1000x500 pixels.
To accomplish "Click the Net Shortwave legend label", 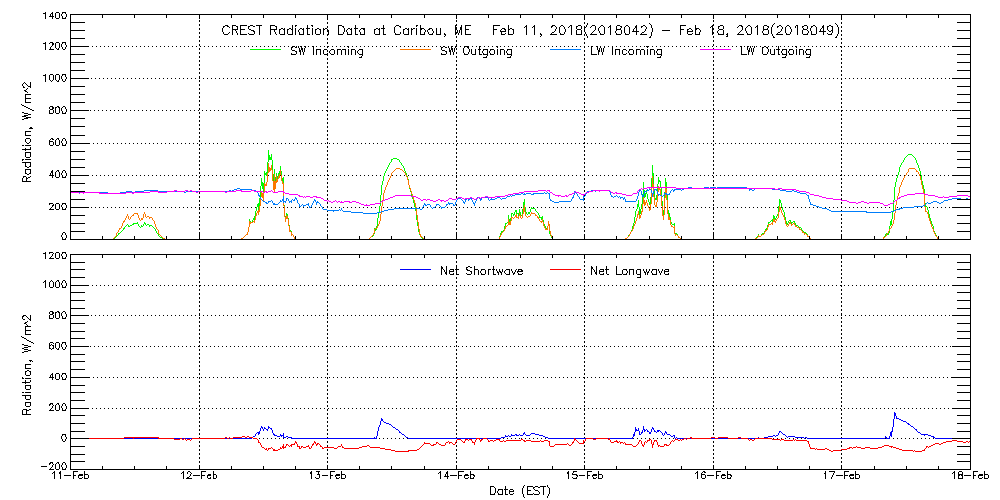I will 483,271.
